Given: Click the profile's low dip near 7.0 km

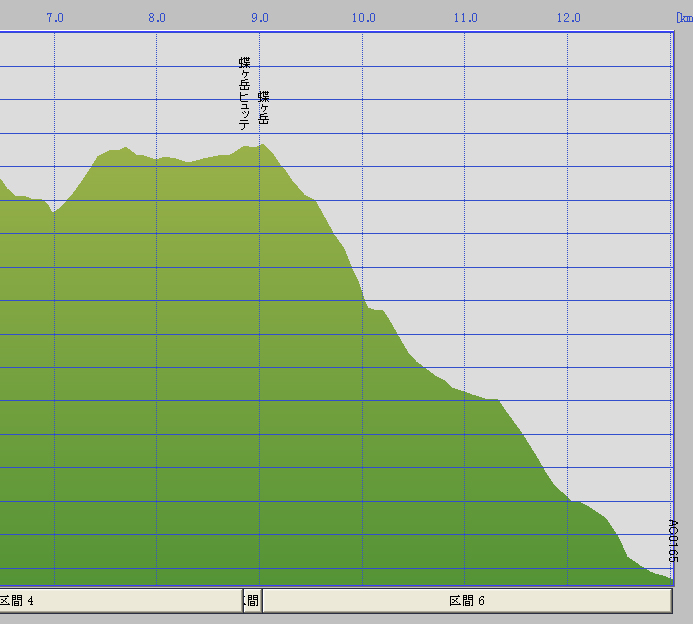Looking at the screenshot, I should point(54,212).
